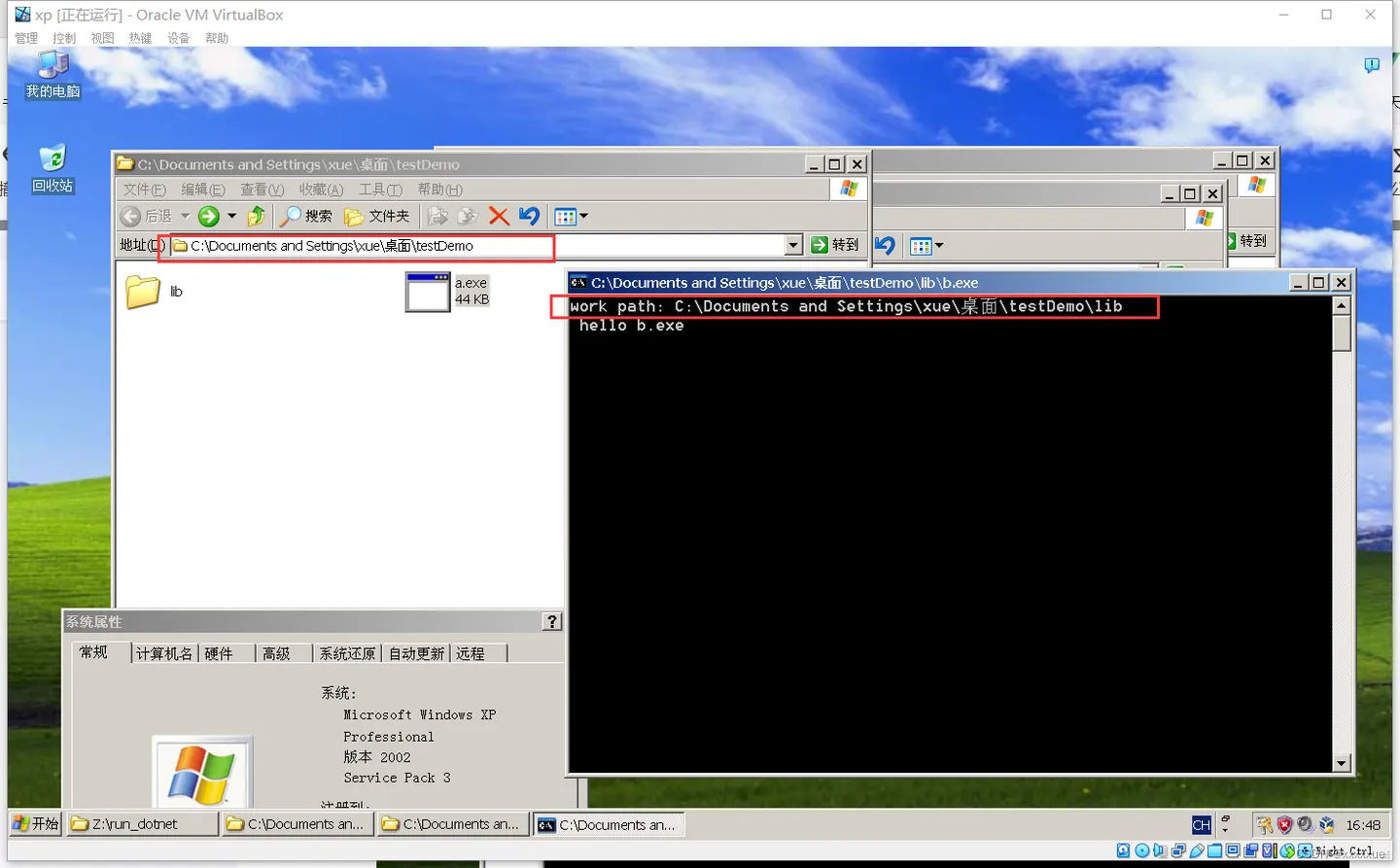Click the CH language bar indicator
The image size is (1400, 868).
point(1202,825)
